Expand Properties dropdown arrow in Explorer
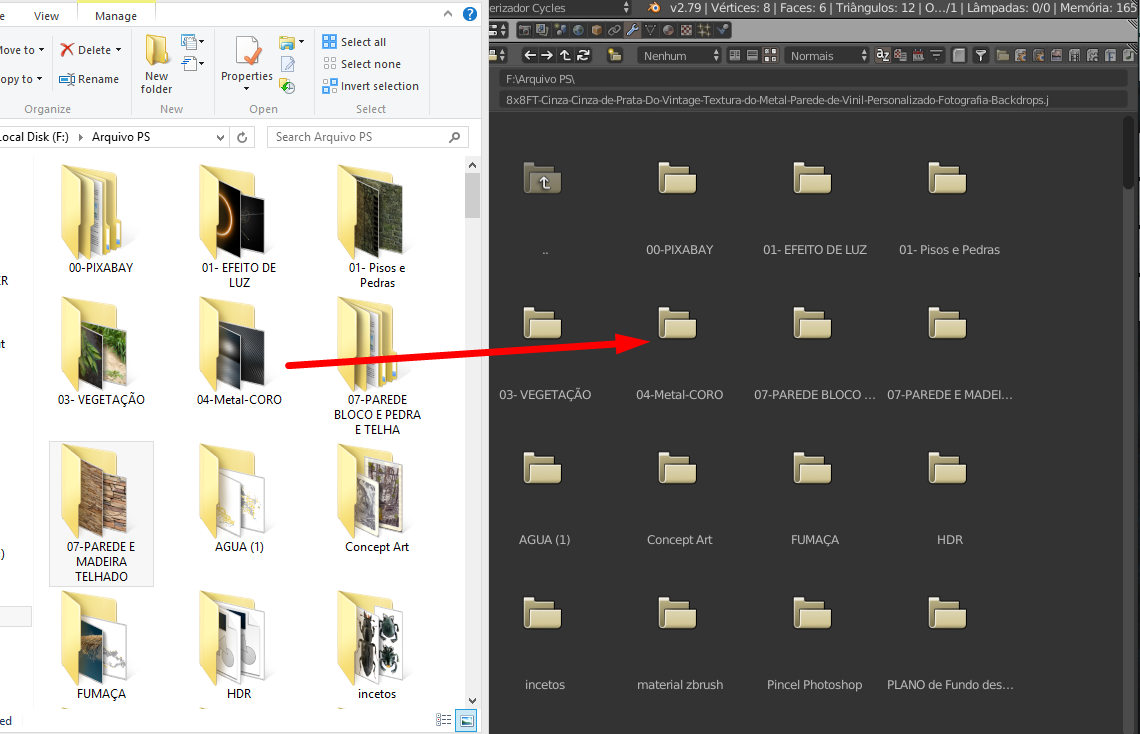 [246, 89]
